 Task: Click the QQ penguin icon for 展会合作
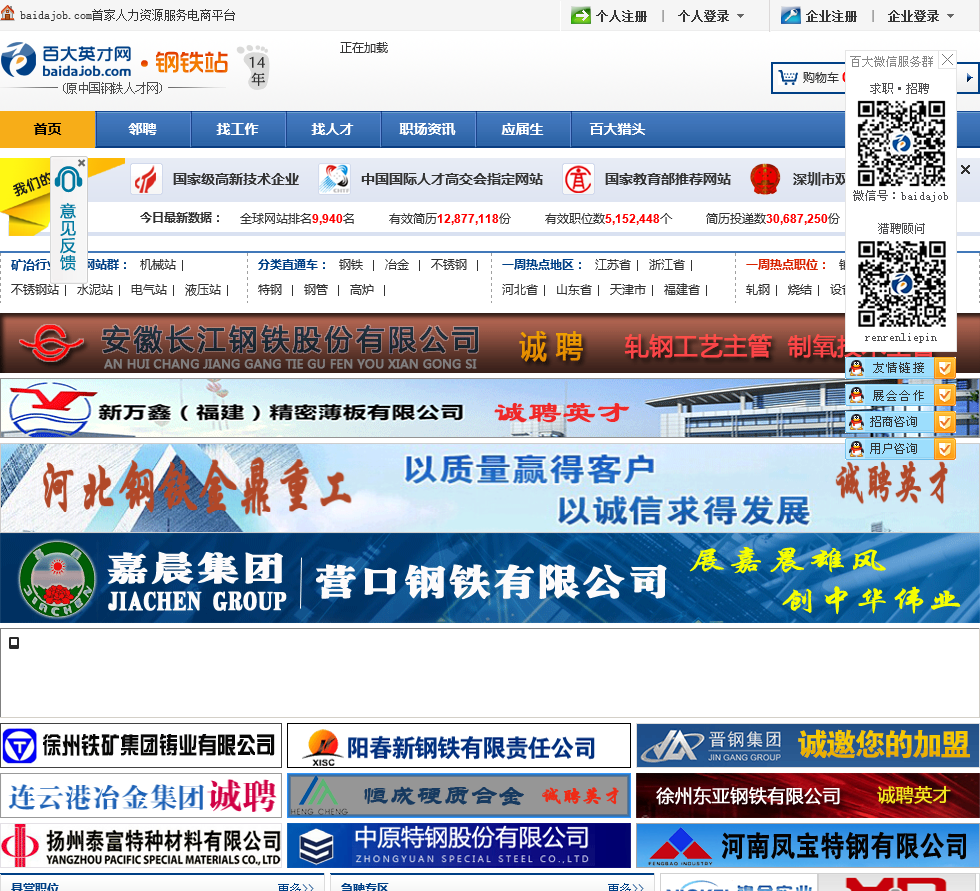pos(856,396)
